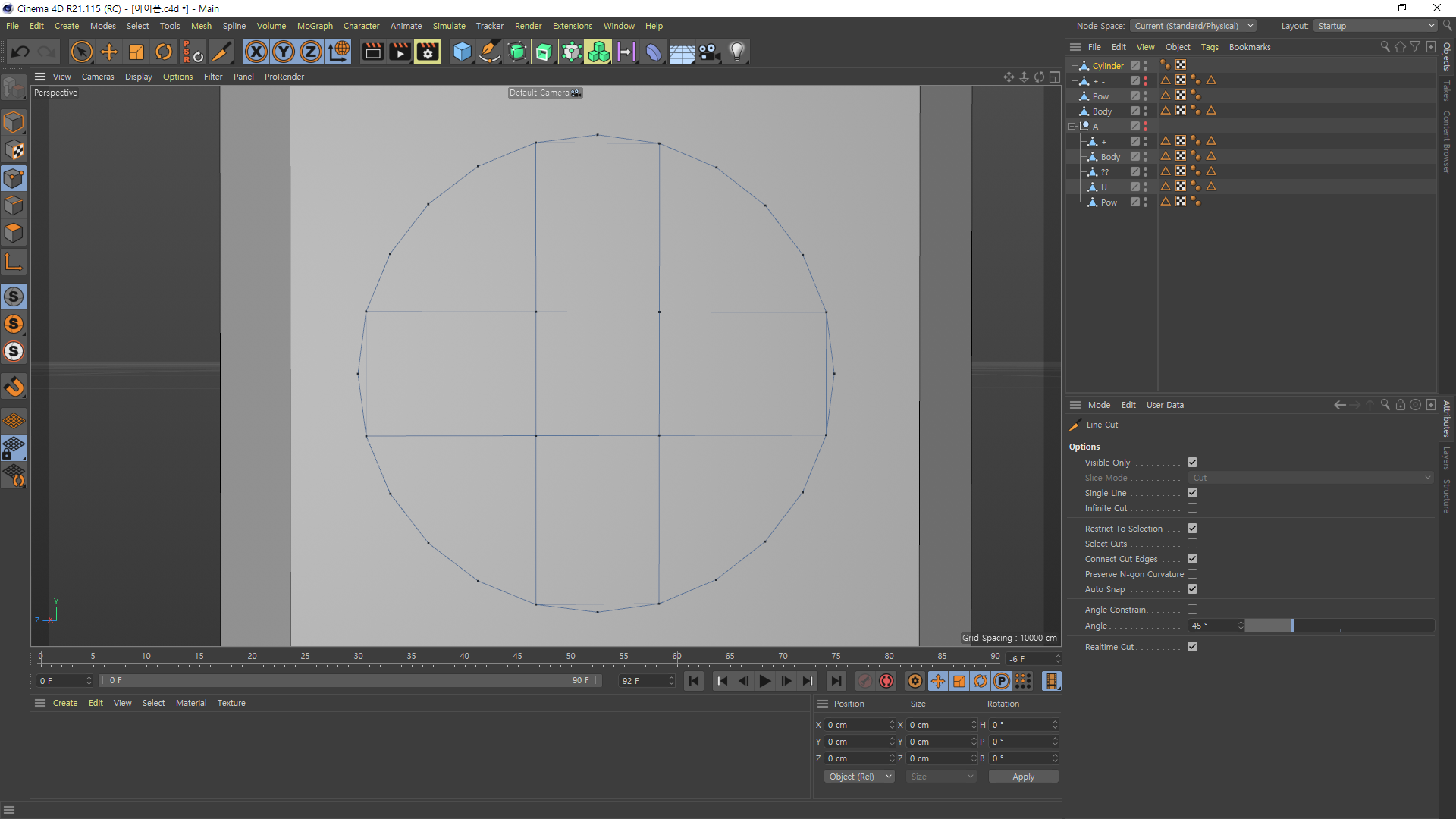Open the Object (Rel) coordinate dropdown

tap(859, 777)
